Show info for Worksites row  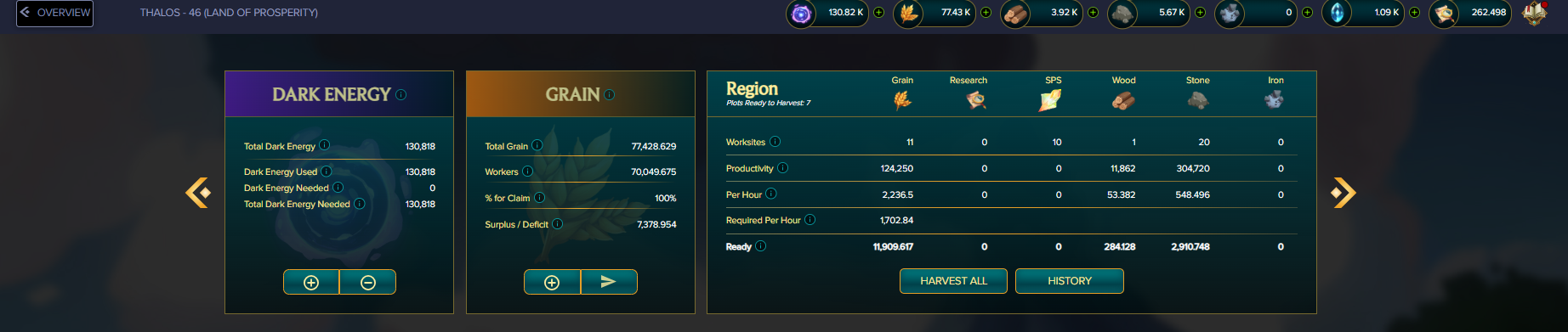click(x=775, y=142)
